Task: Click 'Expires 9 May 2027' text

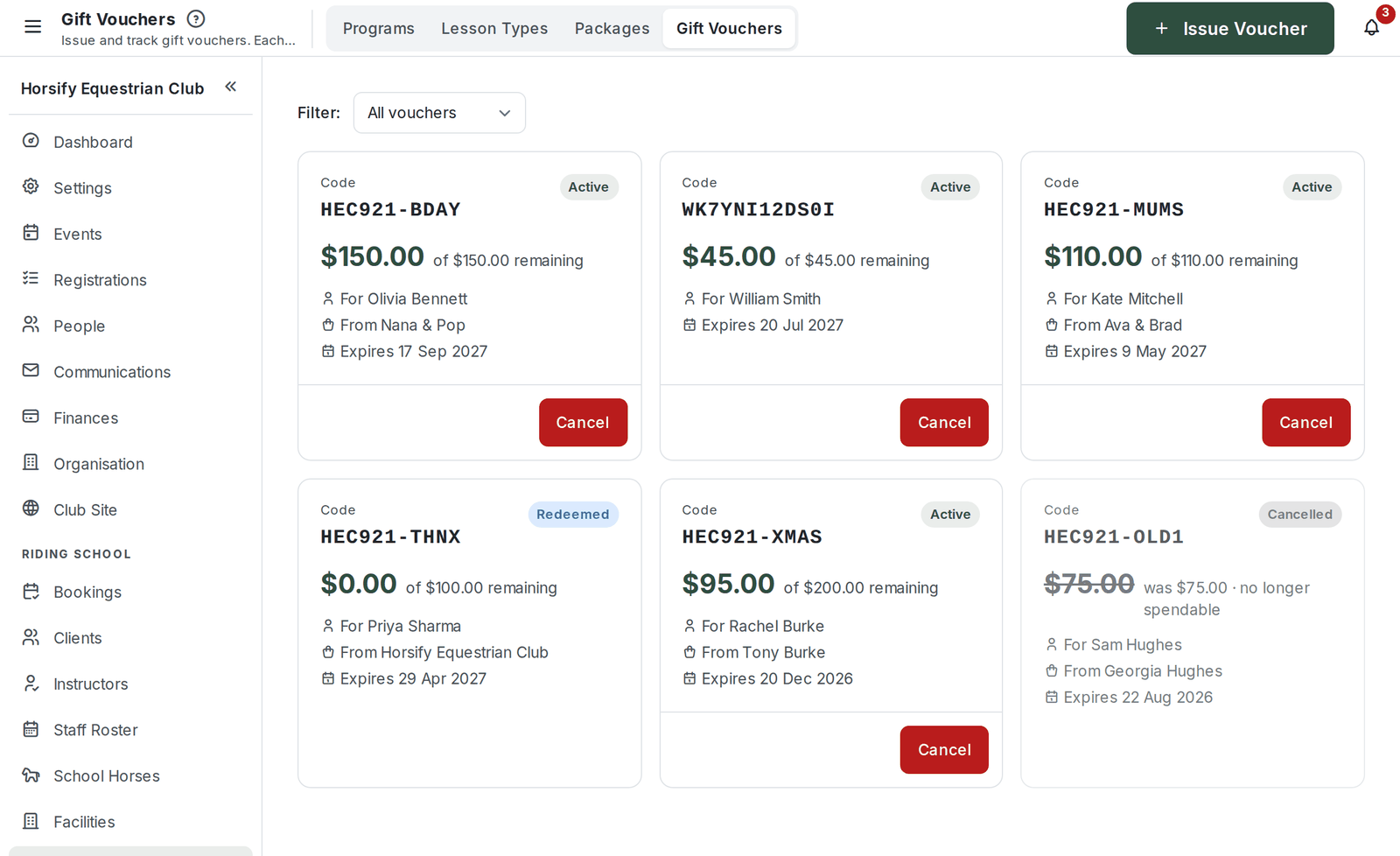Action: [1135, 351]
